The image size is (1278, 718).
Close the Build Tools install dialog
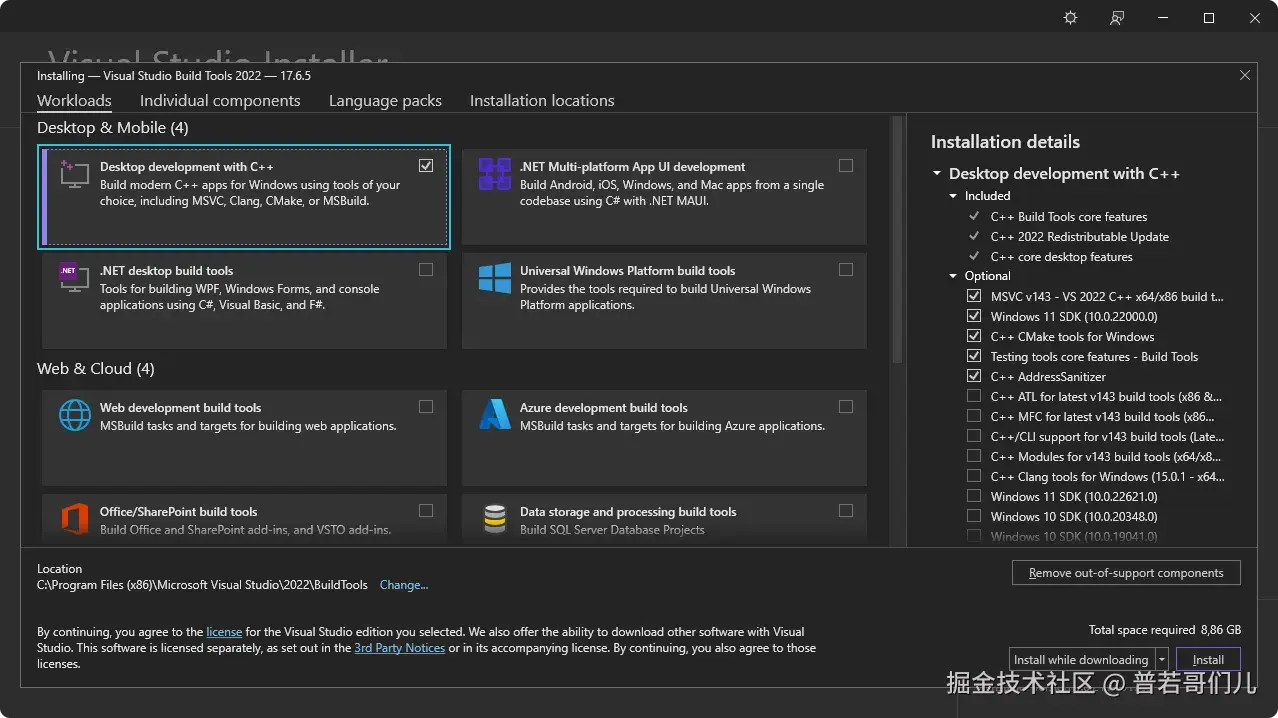tap(1245, 75)
